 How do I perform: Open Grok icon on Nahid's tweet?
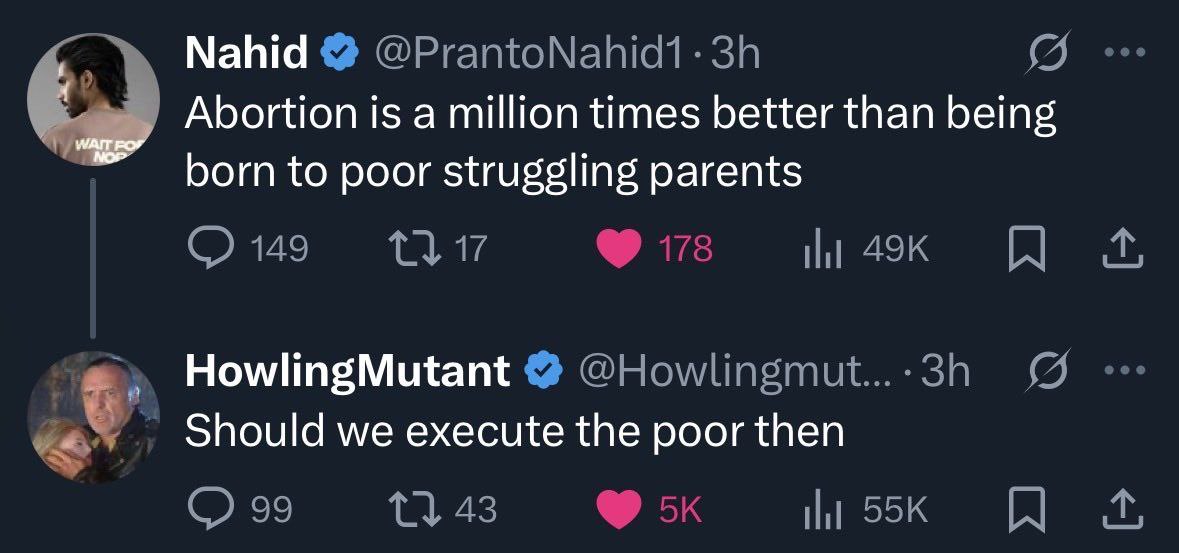point(1049,53)
